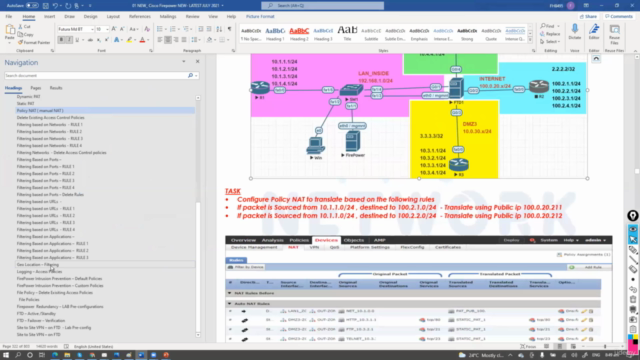Click the Cut scissors icon
This screenshot has width=640, height=360.
pos(20,27)
